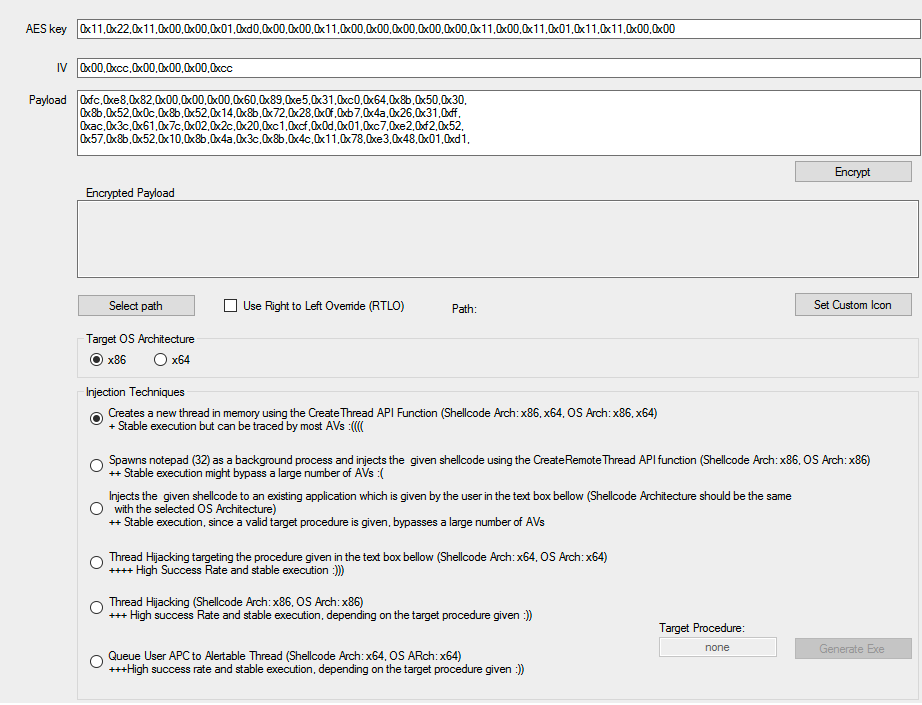Click the Target Procedure text box
Viewport: 922px width, 705px height.
pyautogui.click(x=717, y=647)
